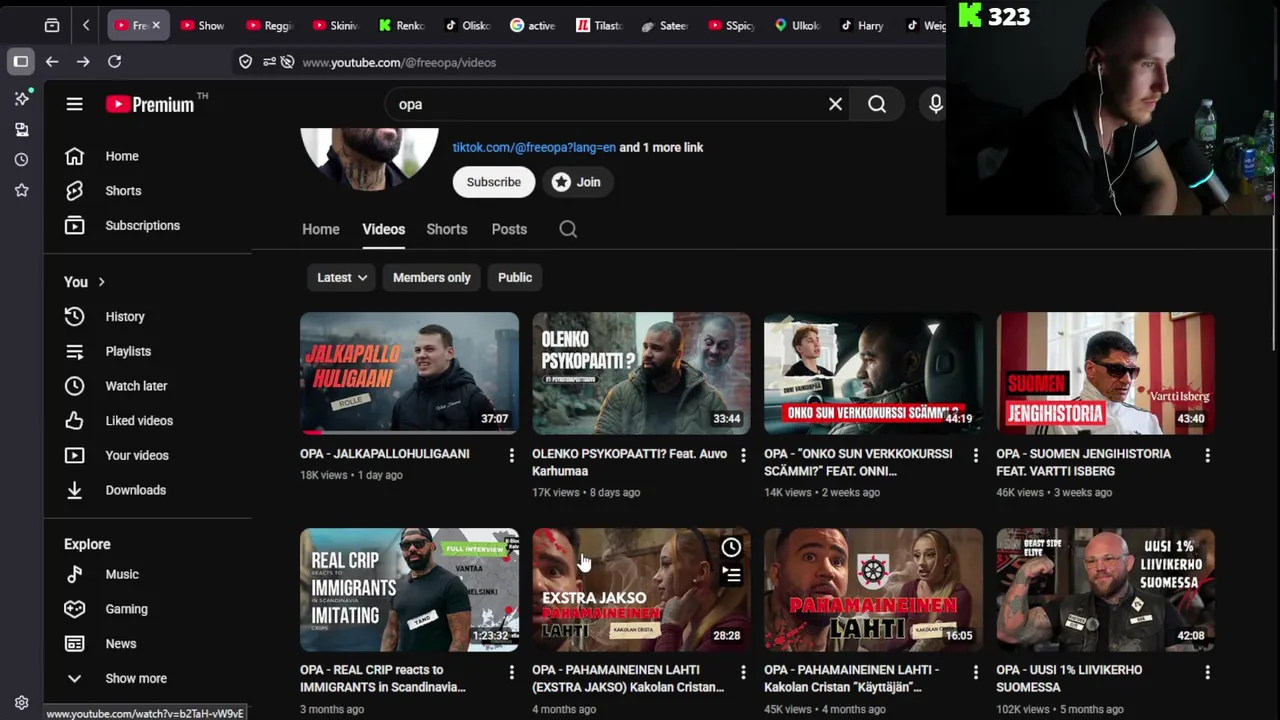Open options menu for UUSI 1% LIIVIKERHO video
This screenshot has height=720, width=1280.
tap(1208, 672)
